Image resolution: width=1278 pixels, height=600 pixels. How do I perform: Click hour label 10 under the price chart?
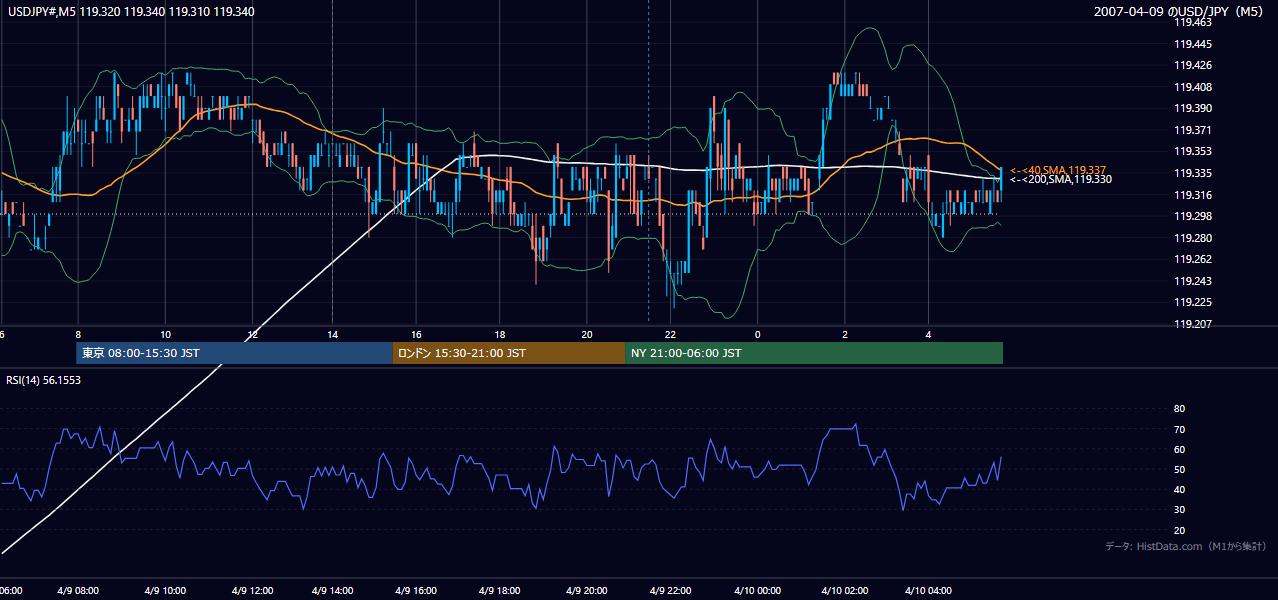click(166, 335)
